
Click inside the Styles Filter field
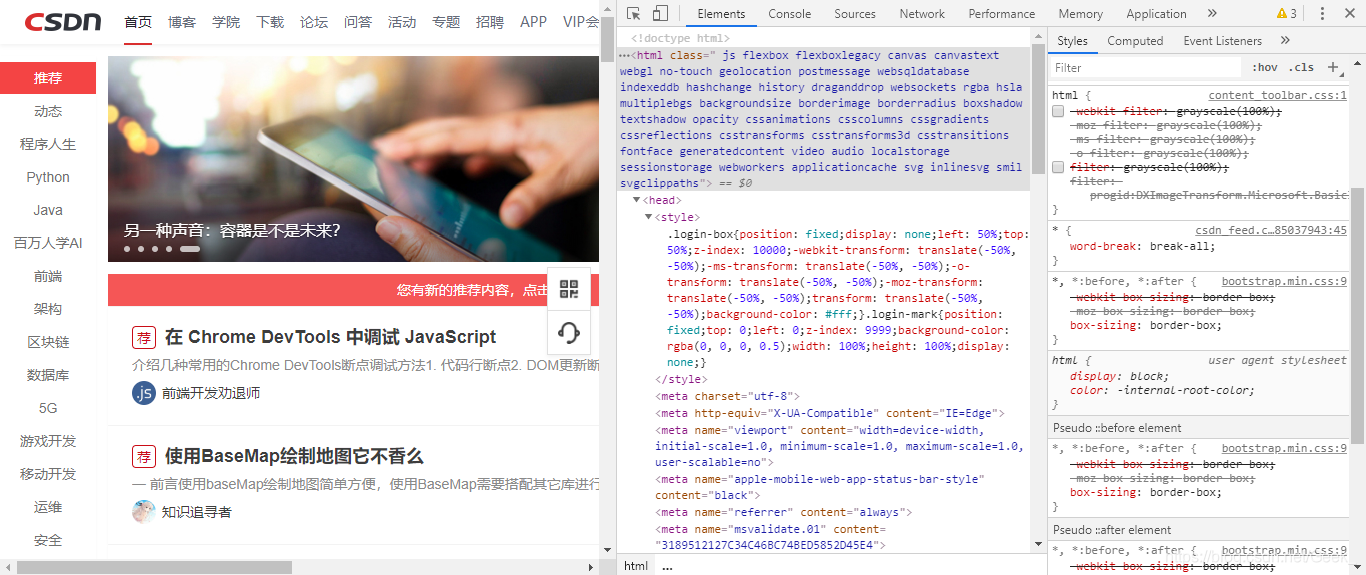(x=1146, y=67)
